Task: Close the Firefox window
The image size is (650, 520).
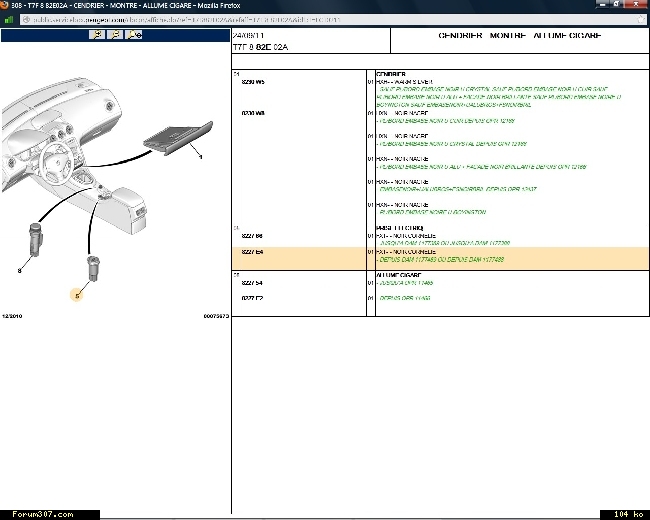Action: click(636, 4)
